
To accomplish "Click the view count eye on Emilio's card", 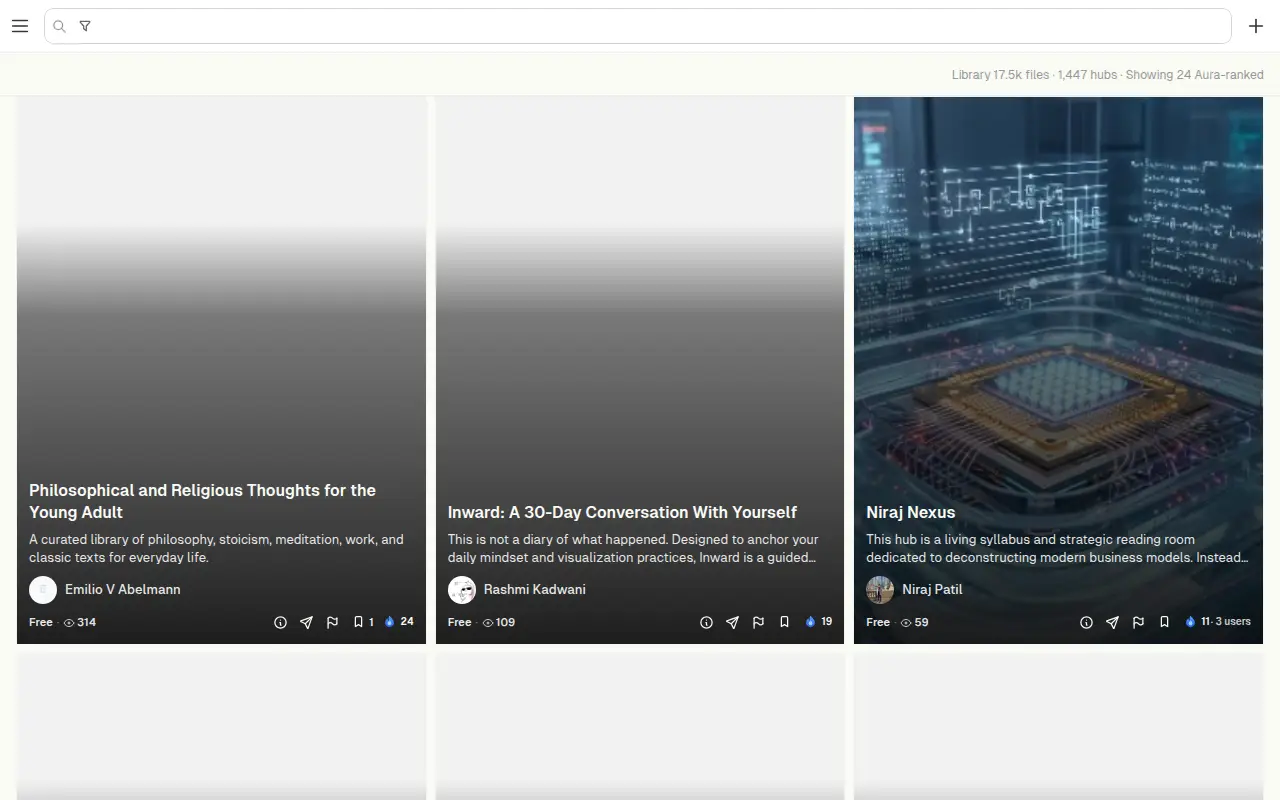I will [x=69, y=622].
